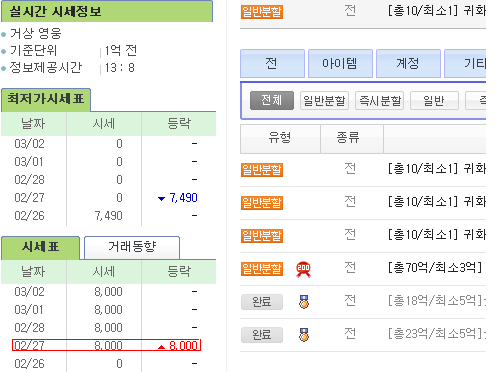Select the 전체 filter button
Screen dimensions: 499x372
(x=272, y=100)
